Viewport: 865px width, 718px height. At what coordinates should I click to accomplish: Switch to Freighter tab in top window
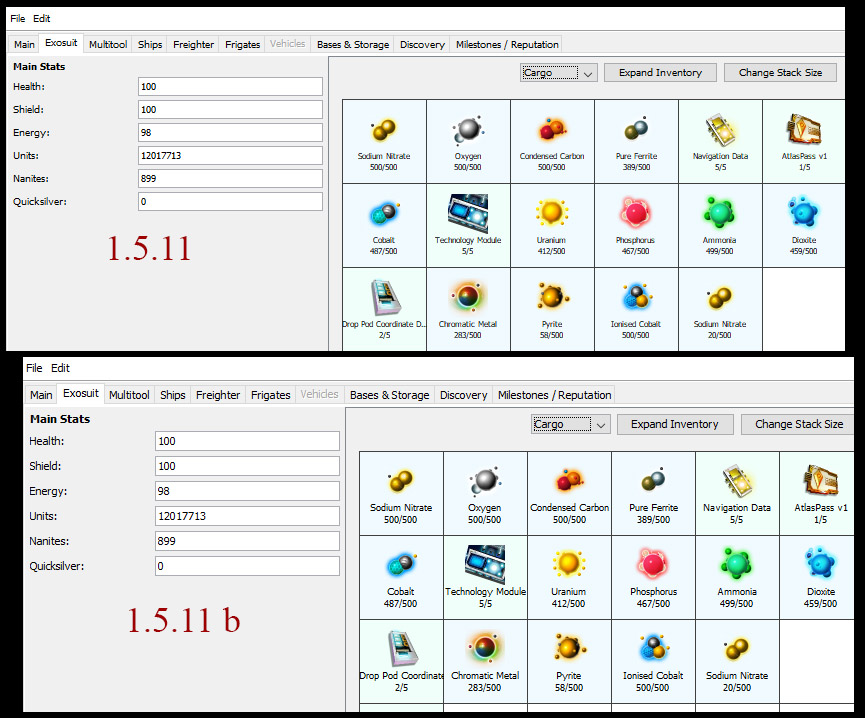point(193,44)
